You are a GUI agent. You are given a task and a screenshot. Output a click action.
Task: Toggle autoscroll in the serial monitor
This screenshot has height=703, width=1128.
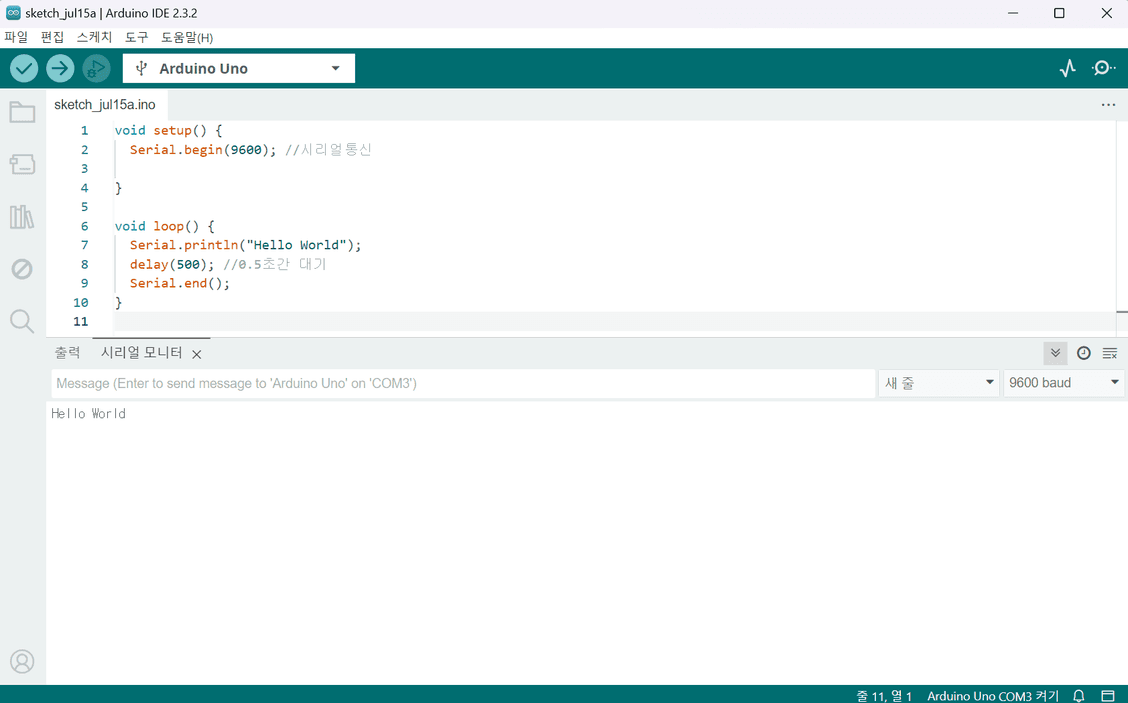click(1055, 353)
